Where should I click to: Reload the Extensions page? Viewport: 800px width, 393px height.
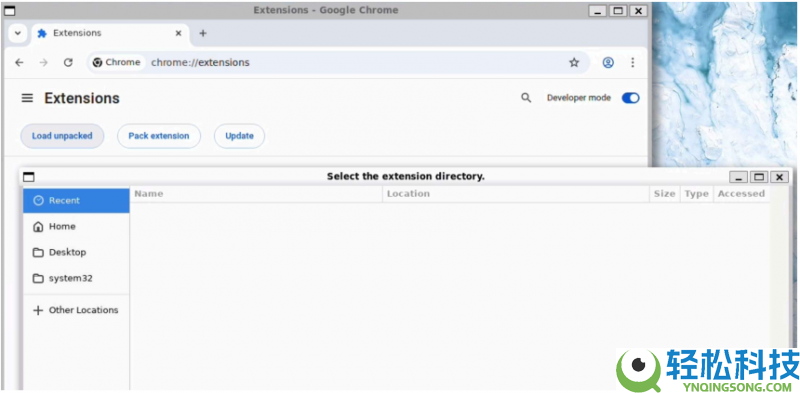click(68, 62)
